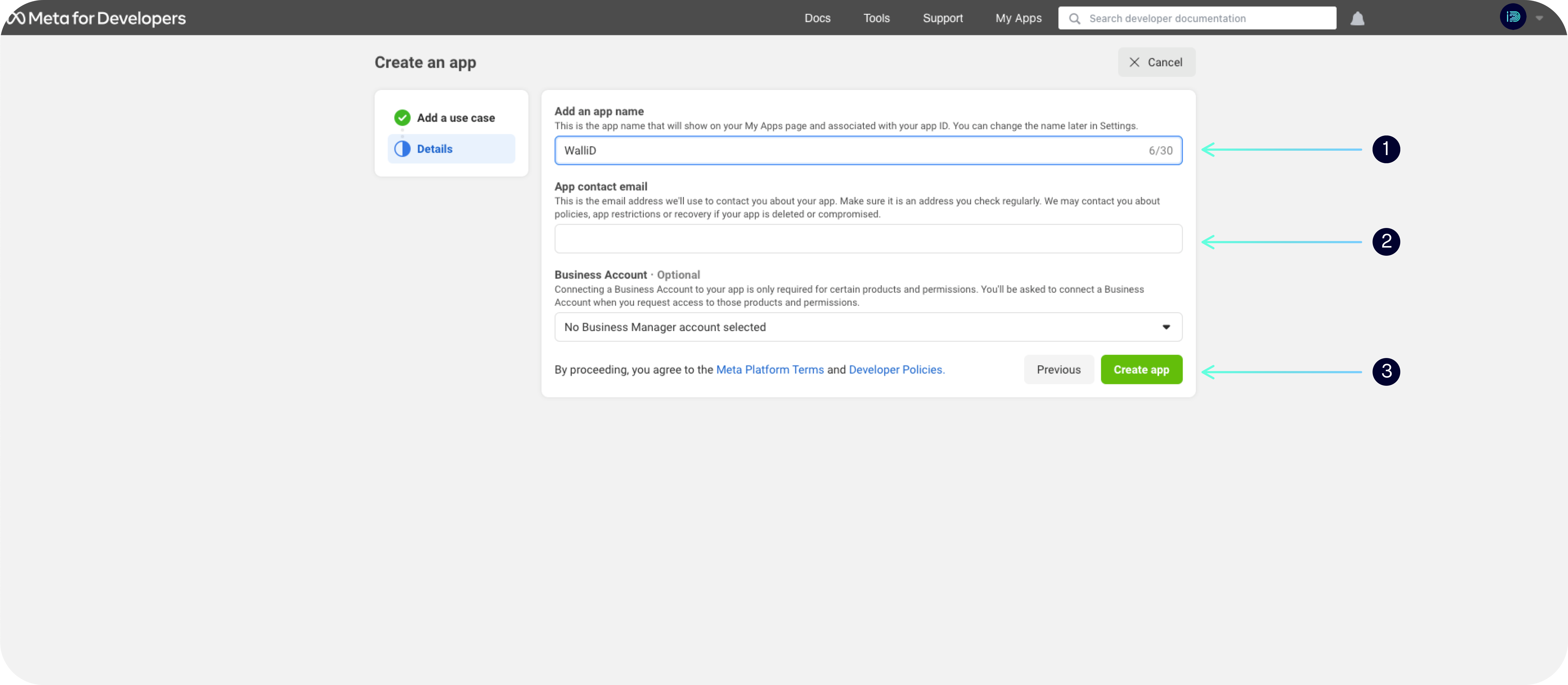
Task: Click the green checkmark beside Add a use case
Action: (402, 118)
